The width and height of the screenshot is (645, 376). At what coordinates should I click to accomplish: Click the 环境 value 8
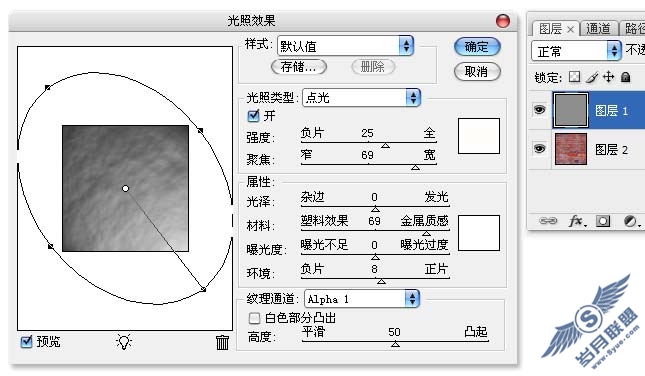click(x=374, y=269)
